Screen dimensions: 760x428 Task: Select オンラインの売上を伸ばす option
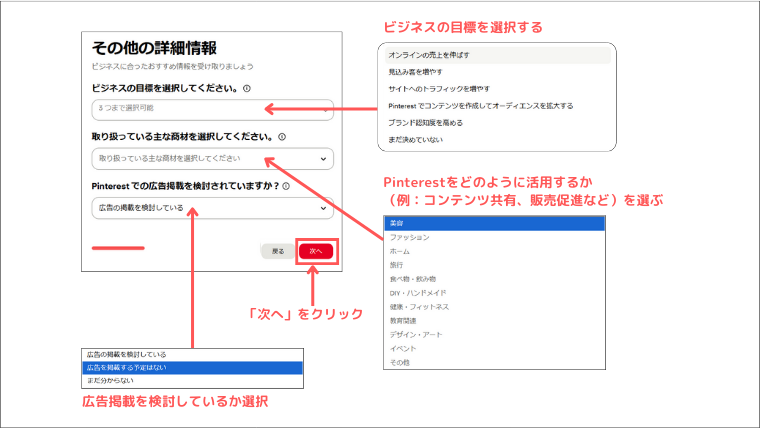(x=497, y=55)
